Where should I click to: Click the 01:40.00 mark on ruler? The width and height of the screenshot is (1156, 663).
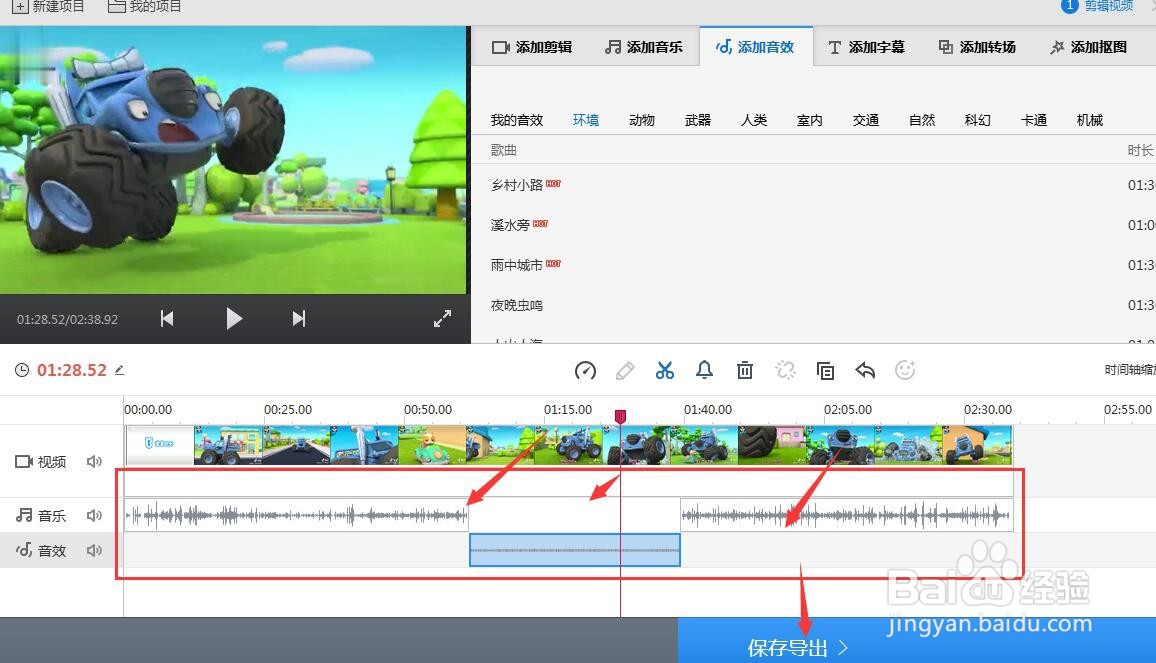tap(708, 409)
